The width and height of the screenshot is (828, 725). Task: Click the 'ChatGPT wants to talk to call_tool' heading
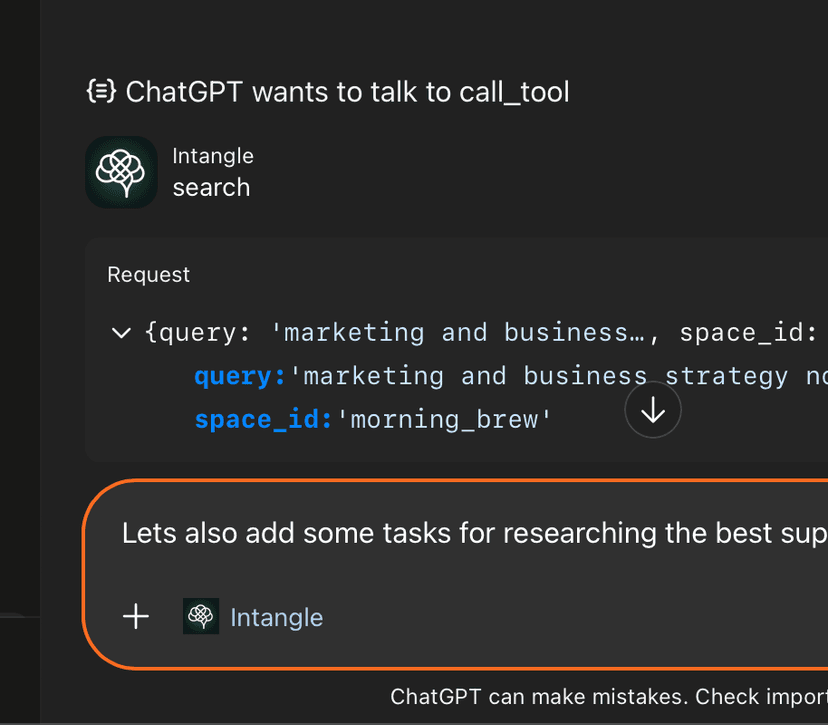pos(347,93)
